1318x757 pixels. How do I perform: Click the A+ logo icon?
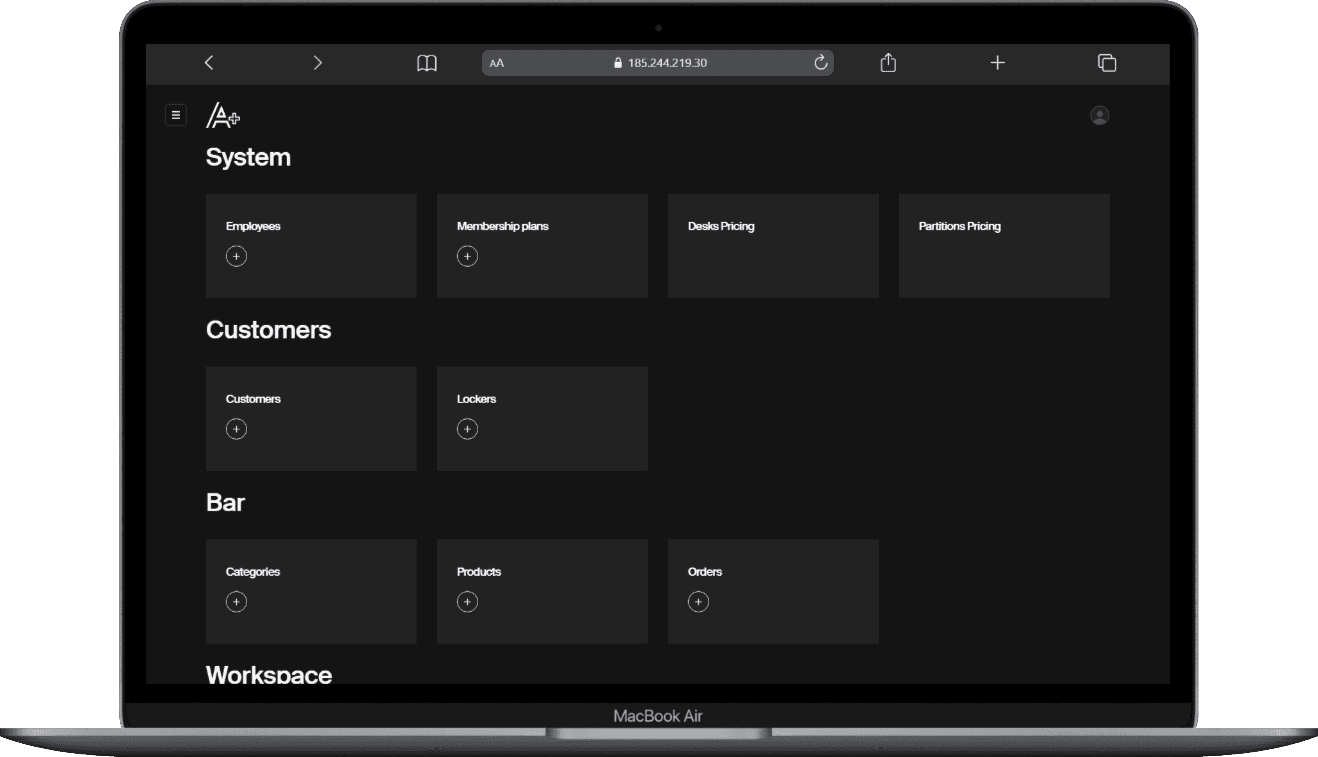pyautogui.click(x=223, y=116)
